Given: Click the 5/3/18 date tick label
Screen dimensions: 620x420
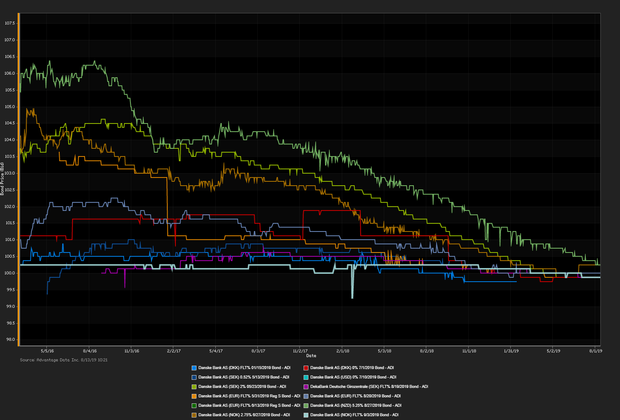Looking at the screenshot, I should 384,351.
